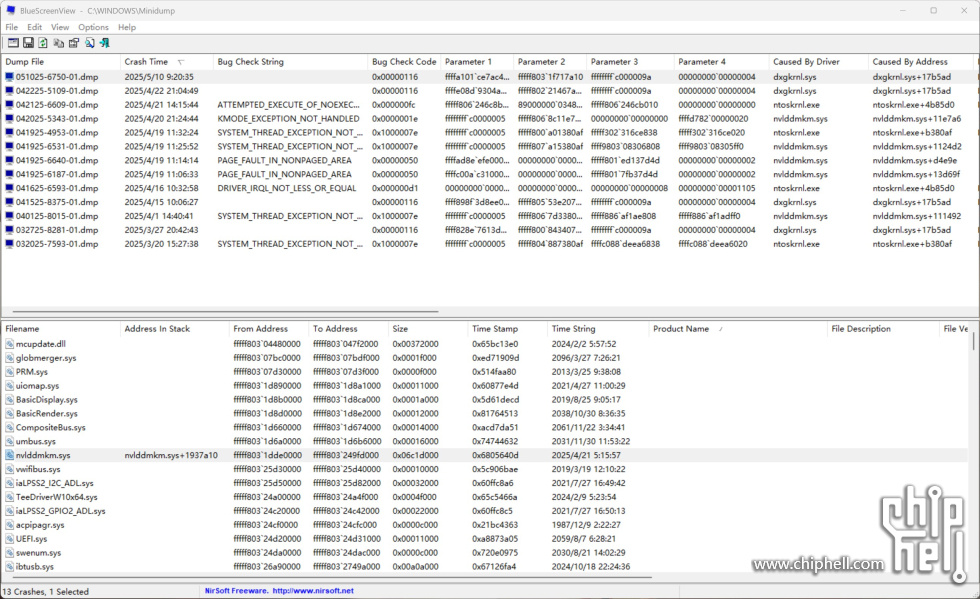The width and height of the screenshot is (980, 599).
Task: Click the file icon beside TeeDriverW10x64.sys
Action: (x=9, y=497)
